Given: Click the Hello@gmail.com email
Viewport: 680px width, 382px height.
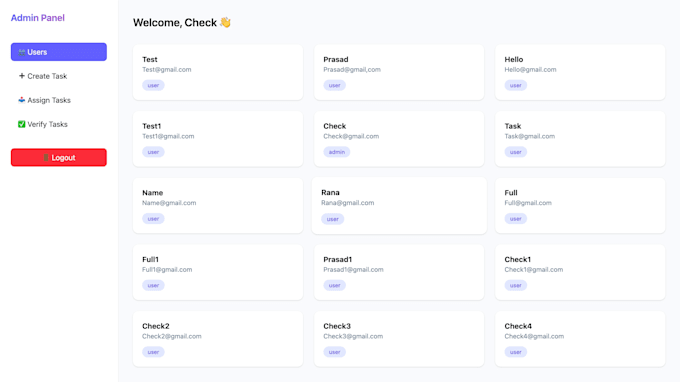Looking at the screenshot, I should click(x=530, y=69).
